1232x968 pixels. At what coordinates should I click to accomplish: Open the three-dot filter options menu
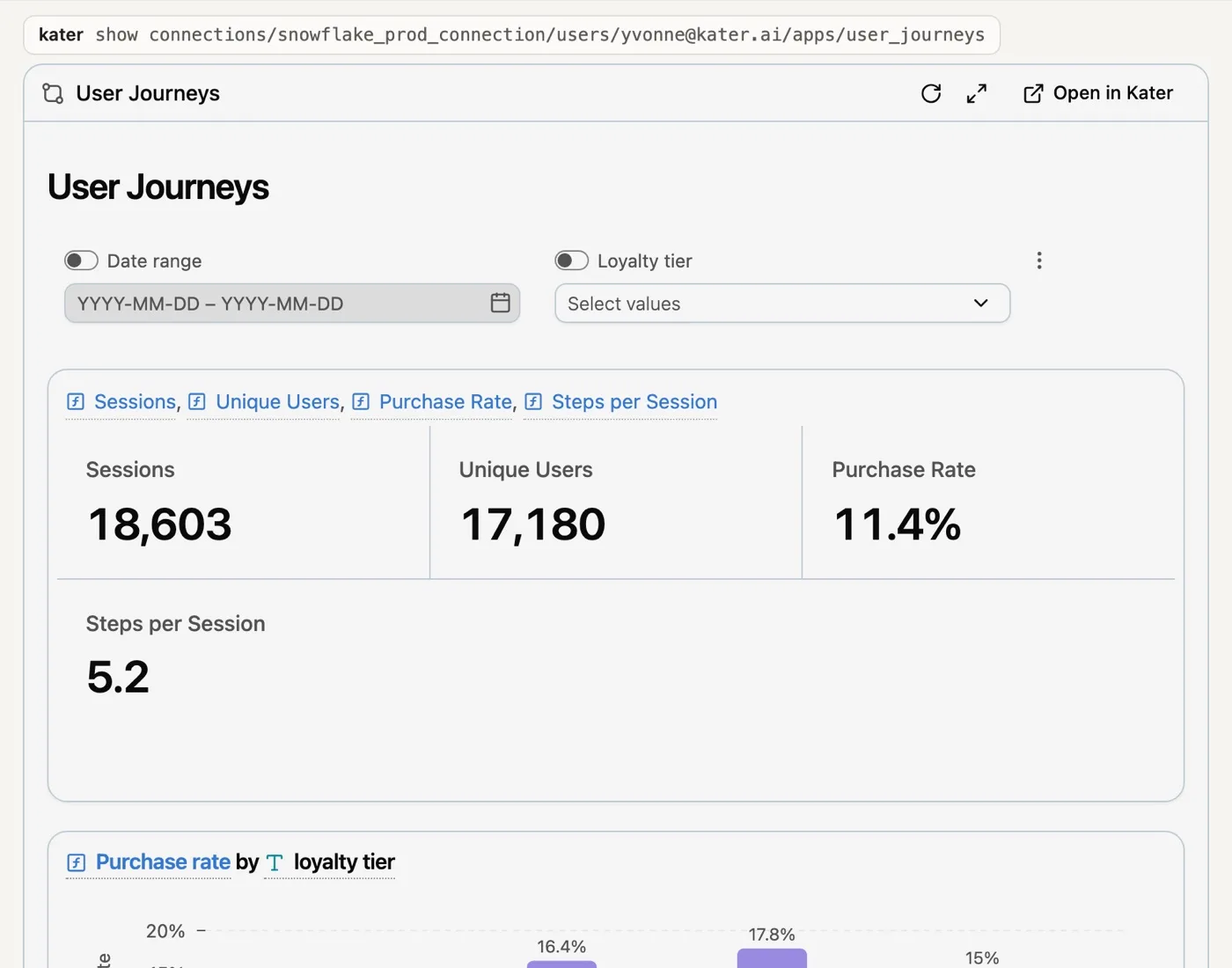tap(1039, 260)
